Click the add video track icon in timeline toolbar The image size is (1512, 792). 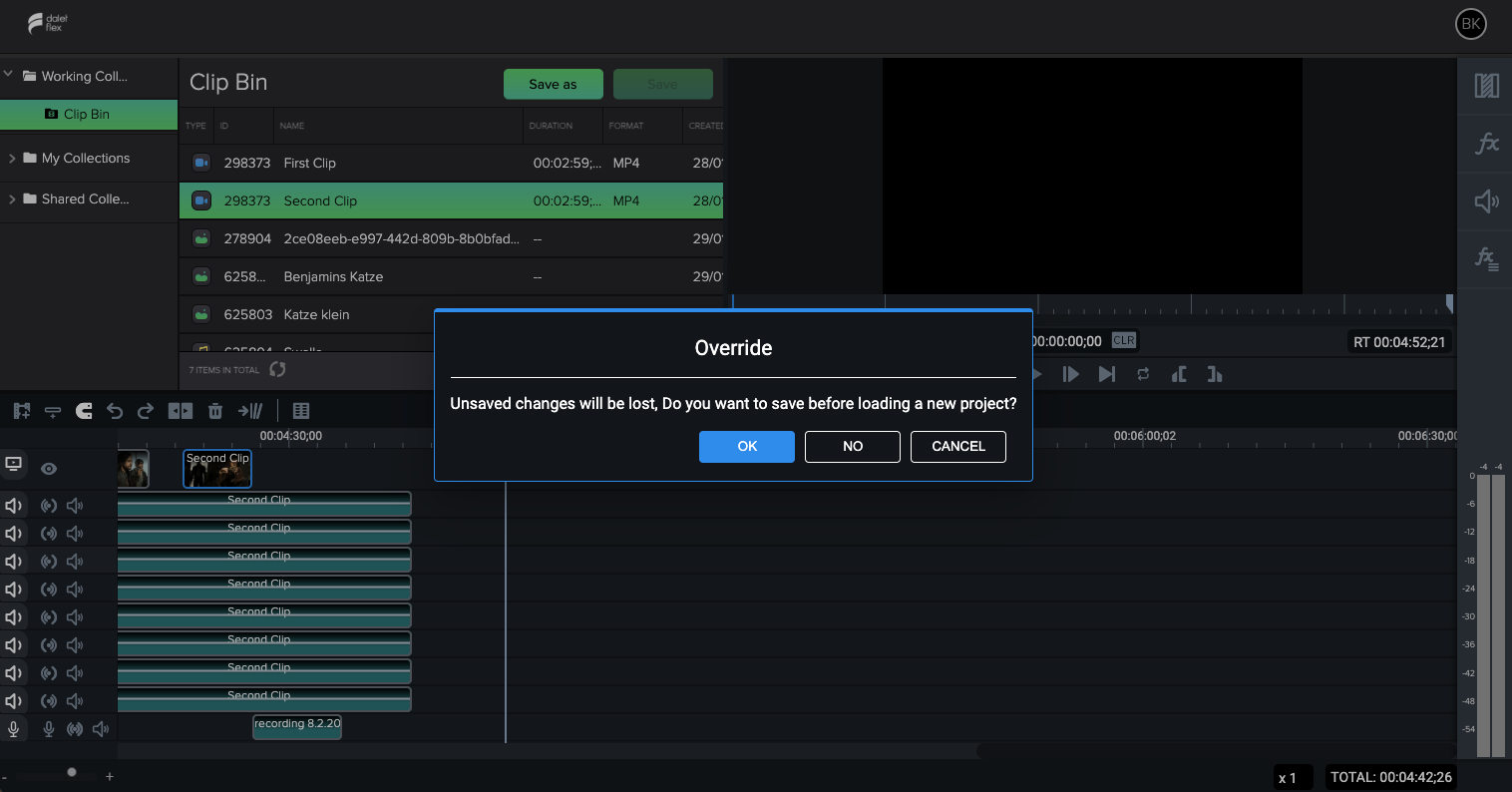click(x=22, y=410)
